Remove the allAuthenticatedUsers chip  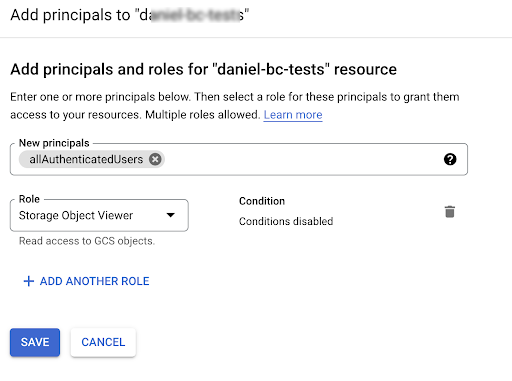[x=155, y=159]
